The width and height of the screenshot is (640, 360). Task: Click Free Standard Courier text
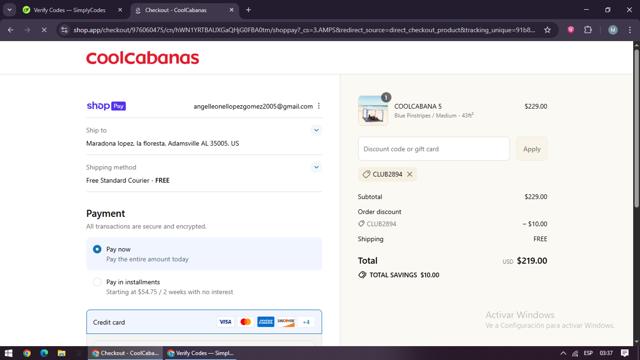(x=128, y=180)
